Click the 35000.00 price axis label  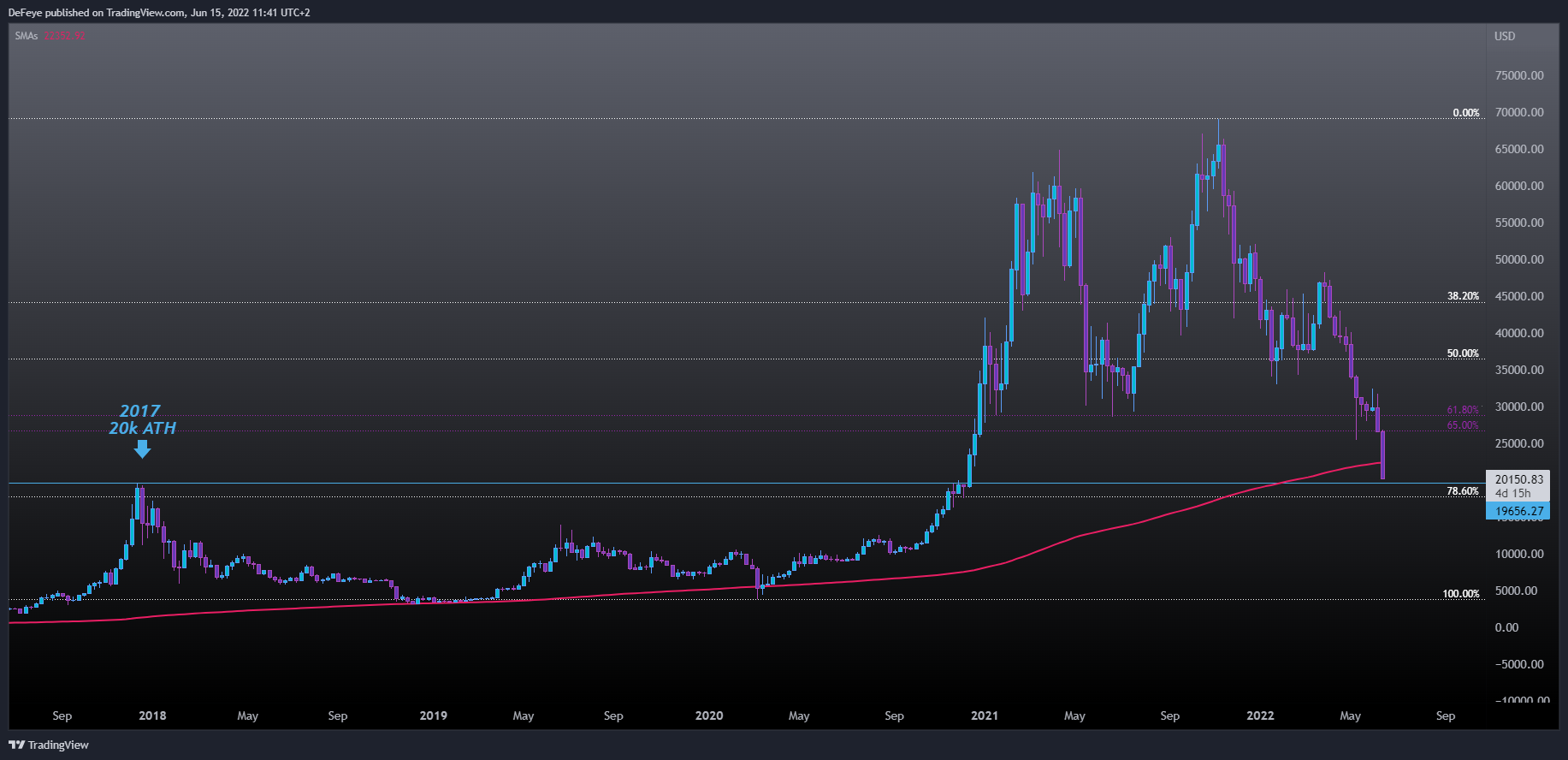pyautogui.click(x=1519, y=370)
